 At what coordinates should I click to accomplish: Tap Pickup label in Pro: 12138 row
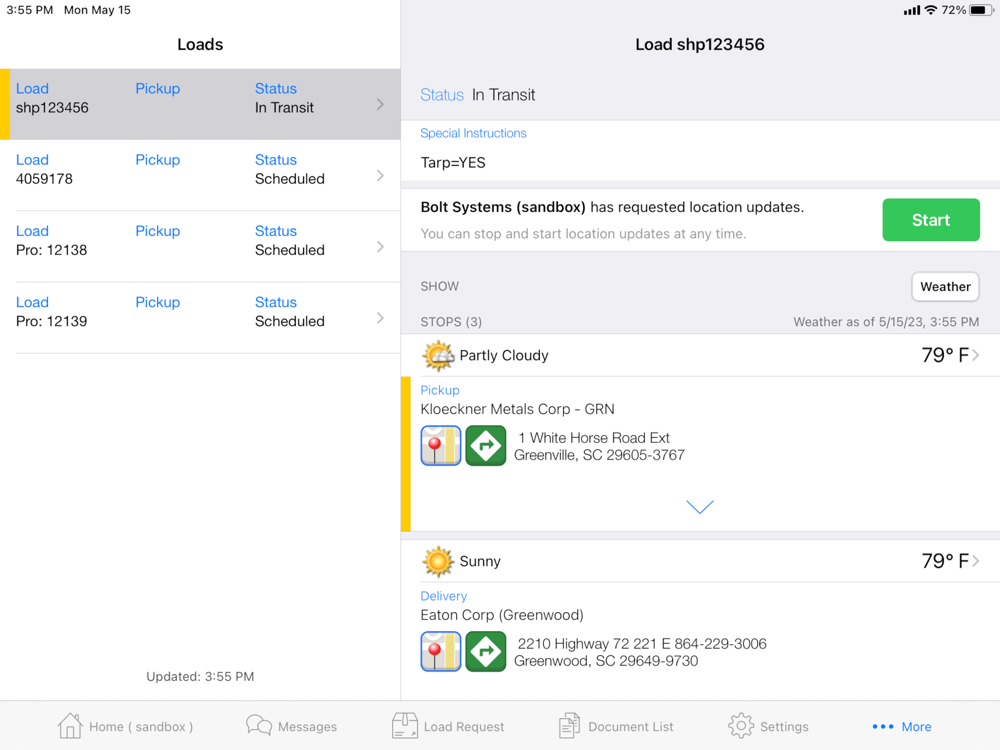tap(158, 231)
